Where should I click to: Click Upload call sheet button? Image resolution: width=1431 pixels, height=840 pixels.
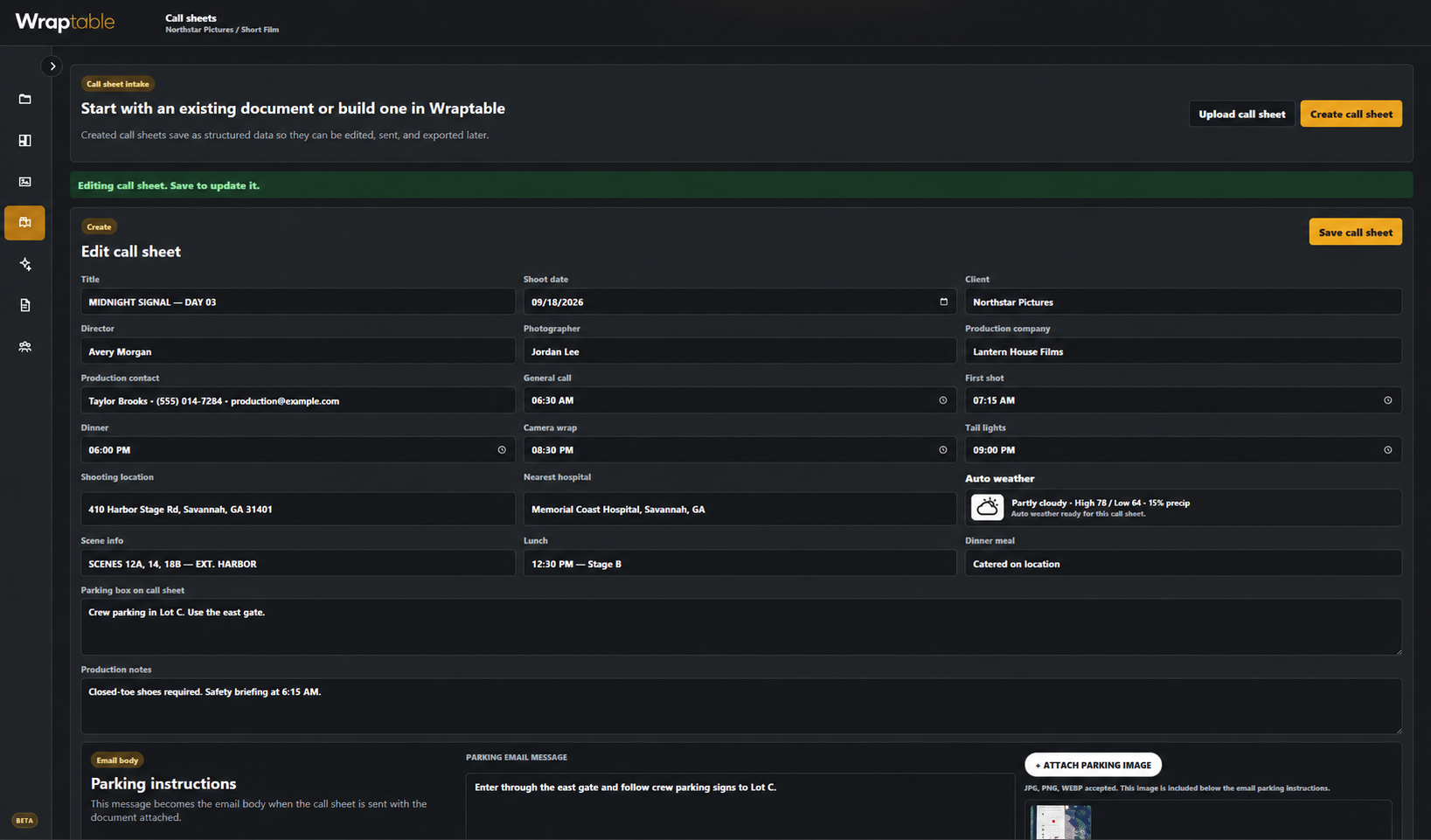point(1241,114)
